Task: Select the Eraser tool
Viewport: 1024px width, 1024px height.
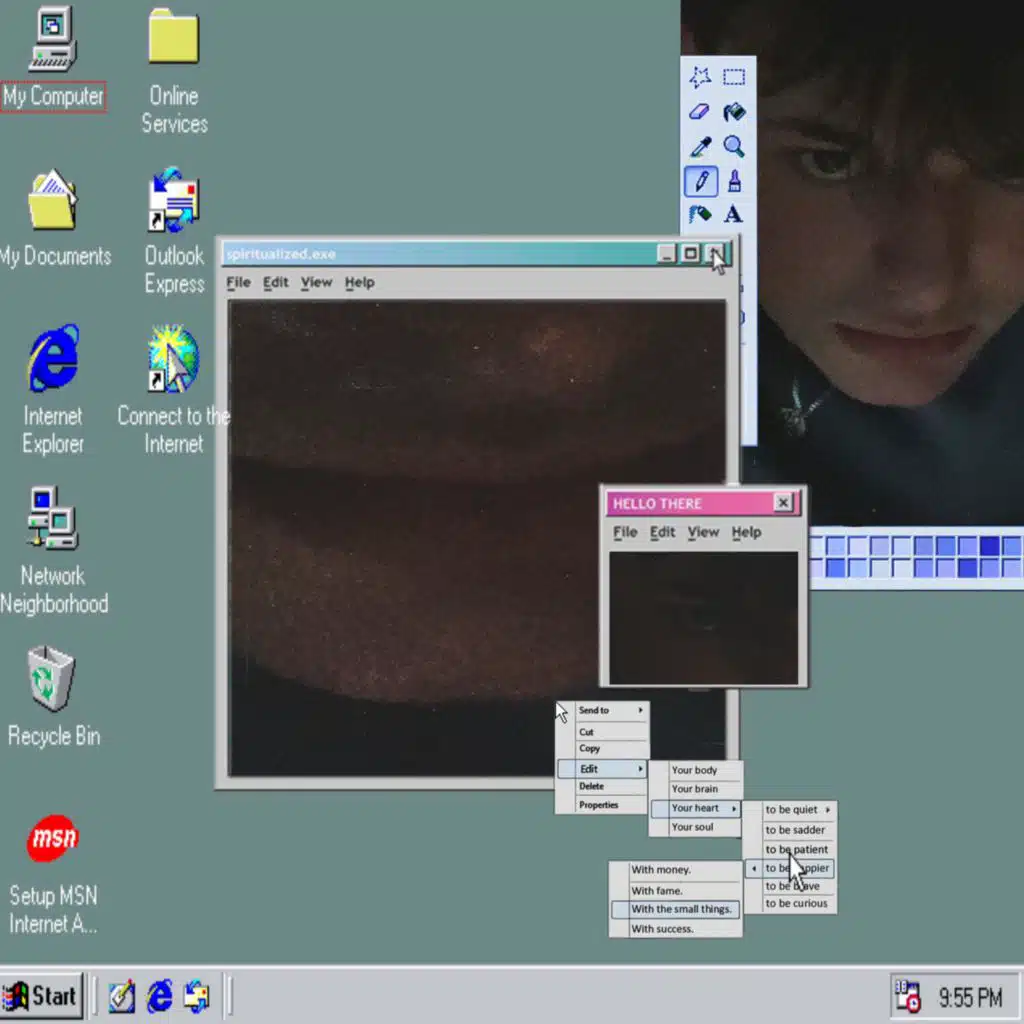Action: 700,112
